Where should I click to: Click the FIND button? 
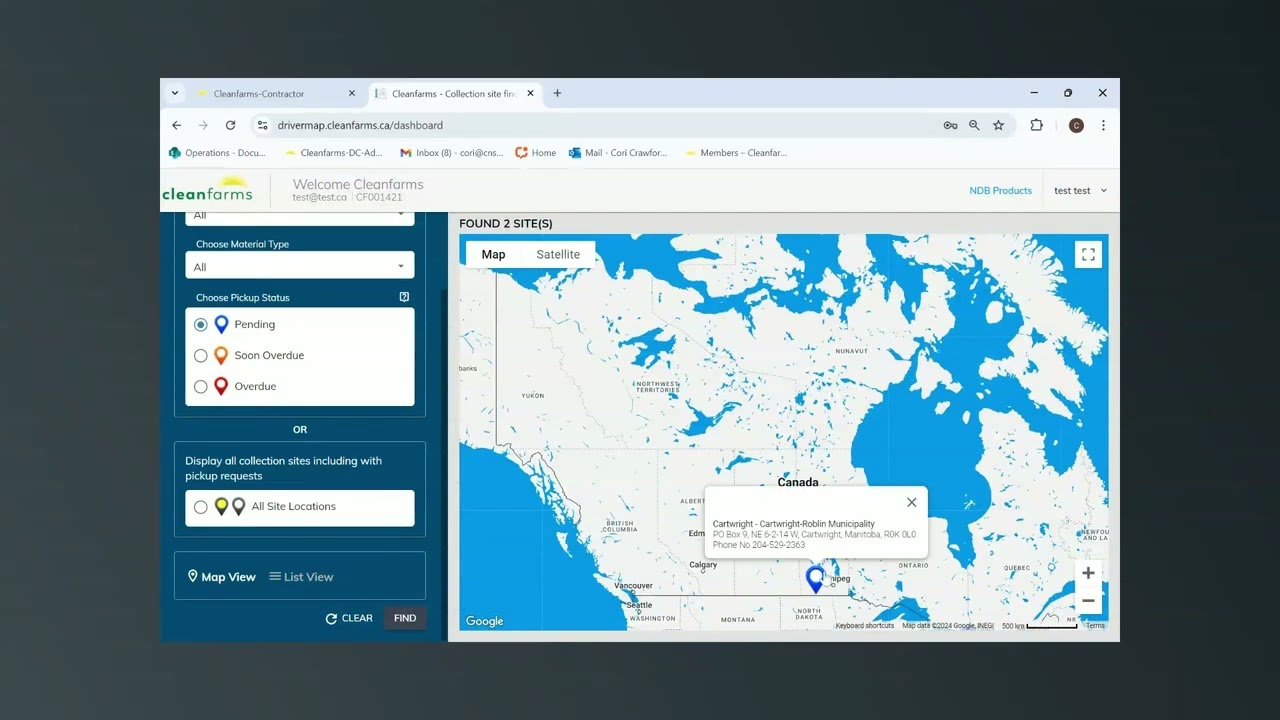pyautogui.click(x=405, y=618)
